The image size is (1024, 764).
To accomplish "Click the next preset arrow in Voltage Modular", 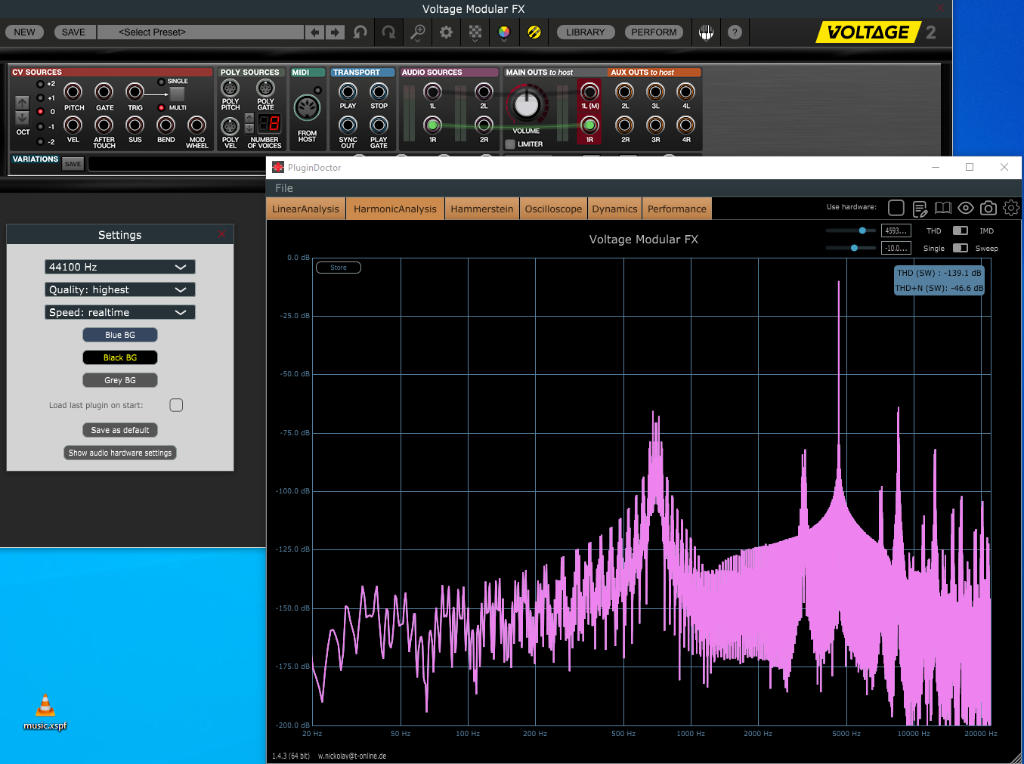I will click(335, 32).
